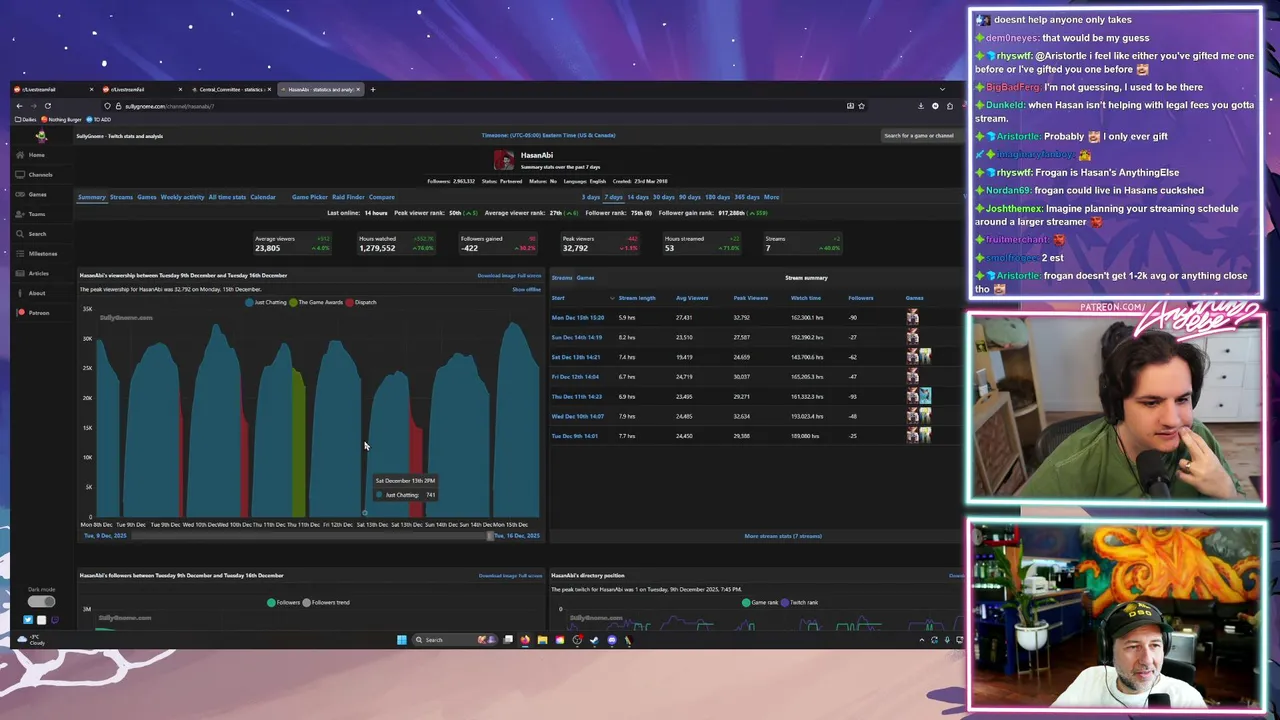Viewport: 1280px width, 720px height.
Task: Click Show offline on viewership chart
Action: (526, 289)
